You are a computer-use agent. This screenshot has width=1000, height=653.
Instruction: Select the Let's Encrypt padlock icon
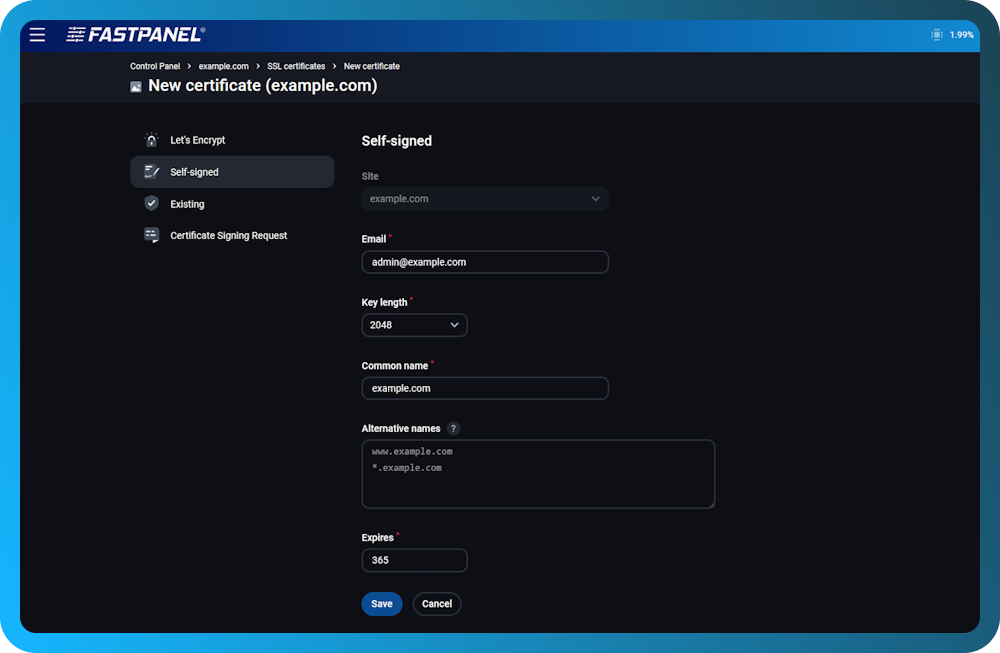pyautogui.click(x=151, y=140)
